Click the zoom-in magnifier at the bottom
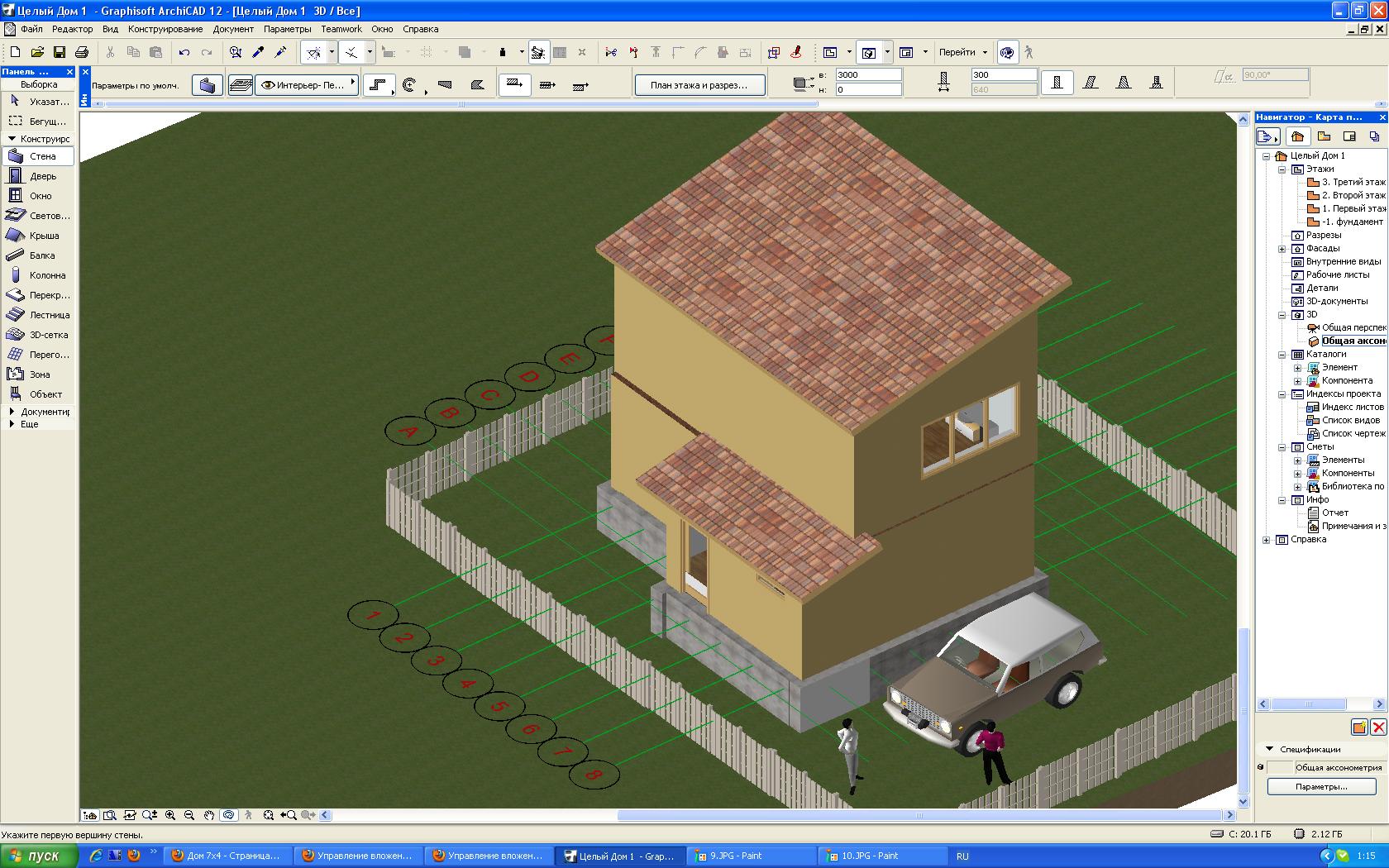 [170, 815]
